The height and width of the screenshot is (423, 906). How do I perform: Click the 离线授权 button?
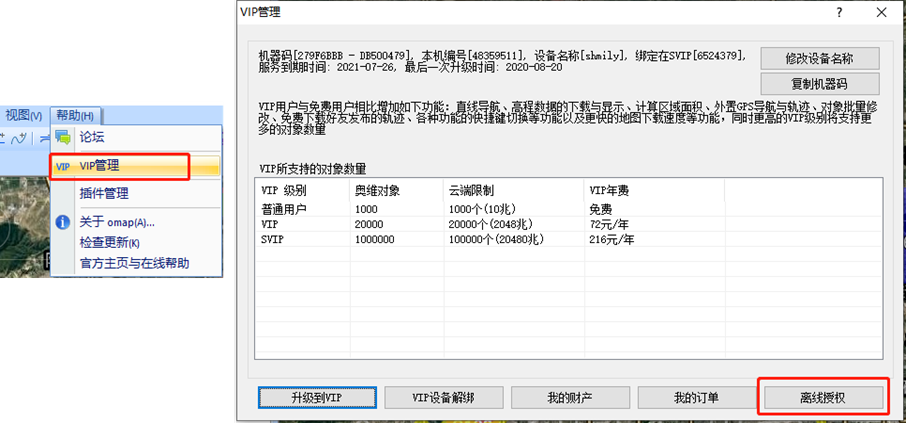[822, 398]
